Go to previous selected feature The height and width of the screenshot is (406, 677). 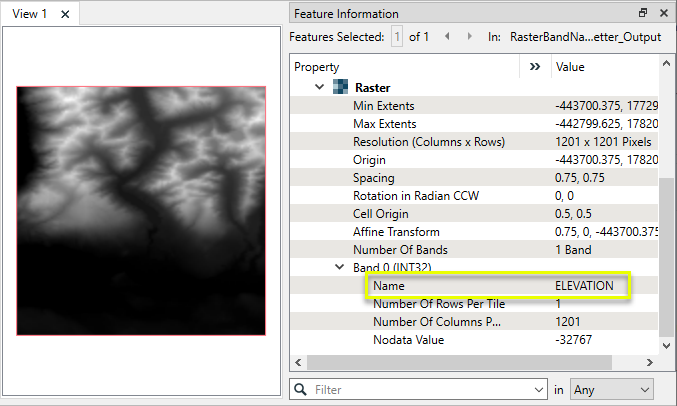coord(446,37)
